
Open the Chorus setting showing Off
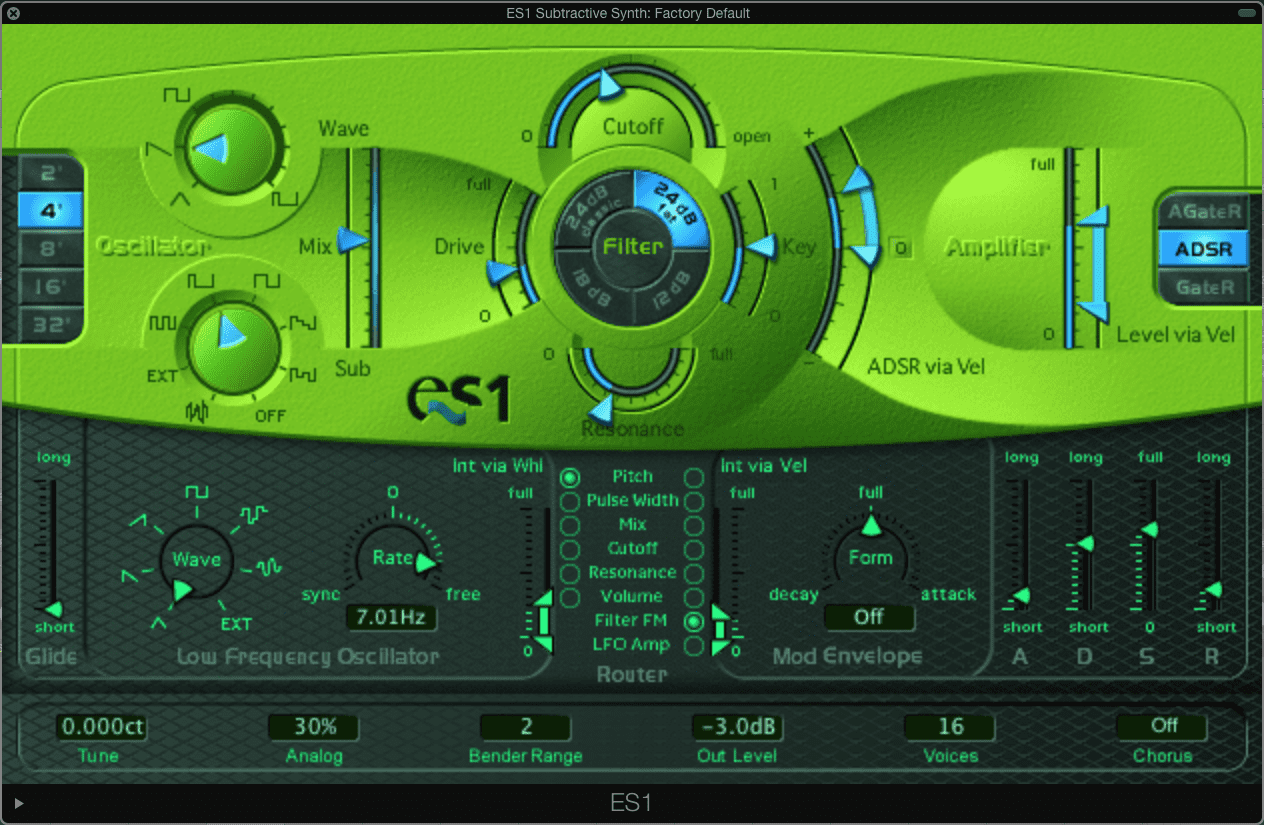tap(1161, 727)
